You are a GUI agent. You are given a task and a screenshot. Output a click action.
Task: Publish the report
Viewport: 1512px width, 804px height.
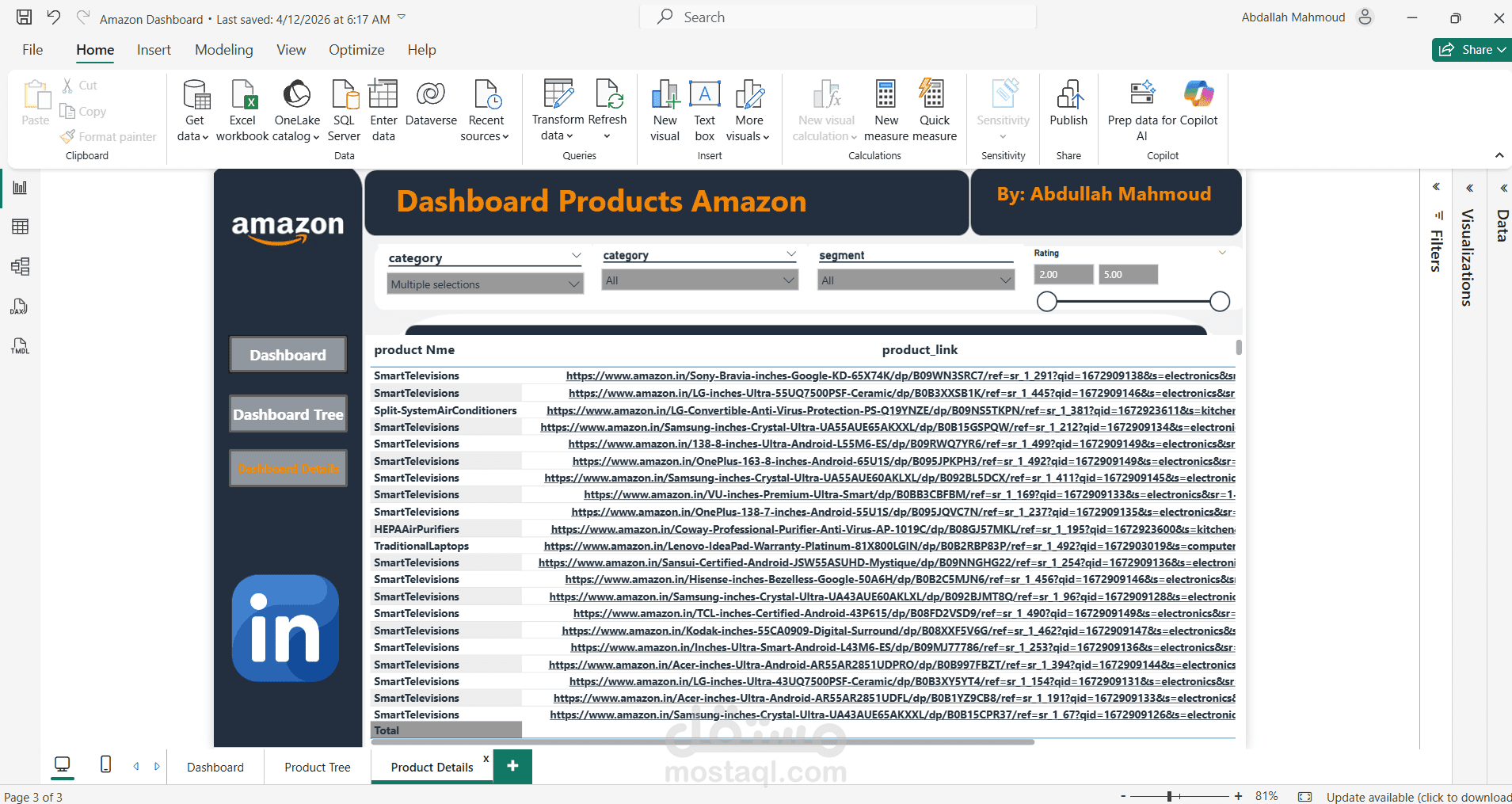pos(1068,103)
